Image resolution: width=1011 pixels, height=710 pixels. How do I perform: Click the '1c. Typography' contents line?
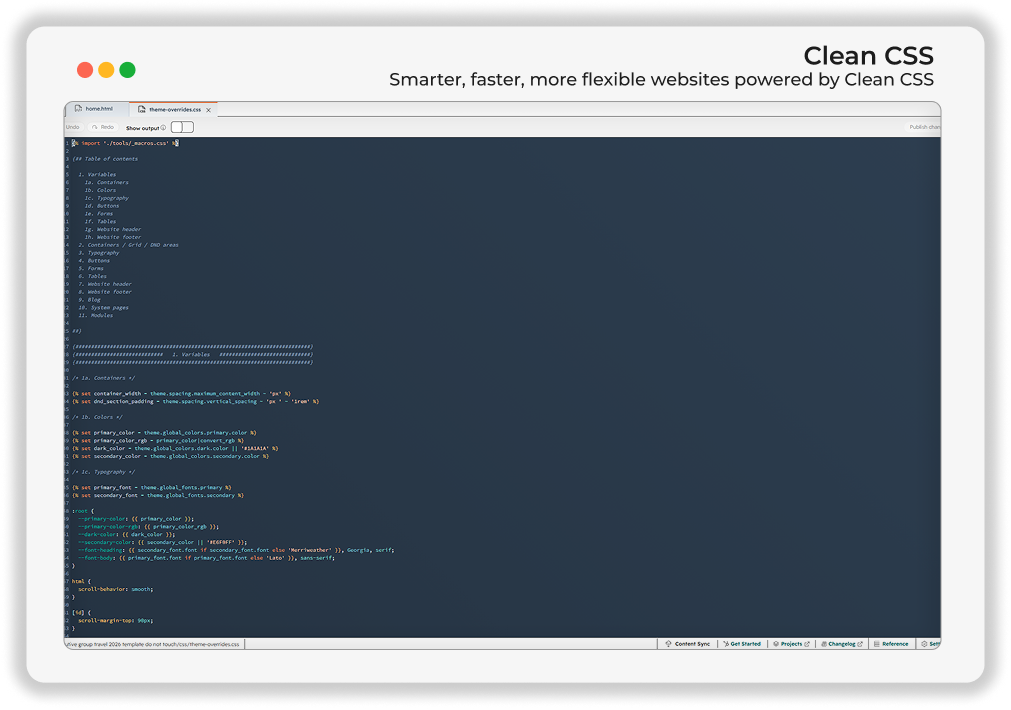pyautogui.click(x=106, y=198)
